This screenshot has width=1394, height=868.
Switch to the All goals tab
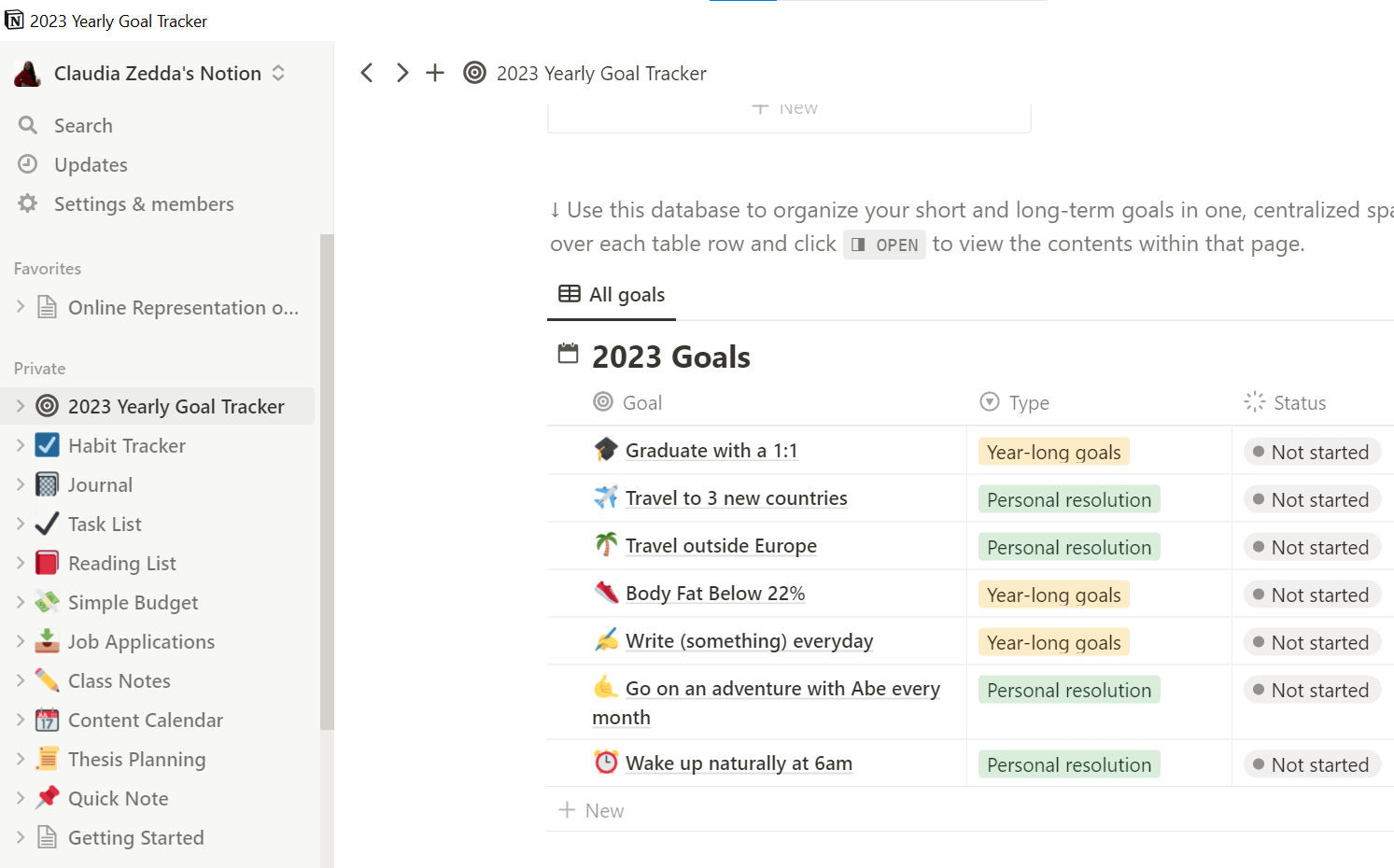point(612,295)
